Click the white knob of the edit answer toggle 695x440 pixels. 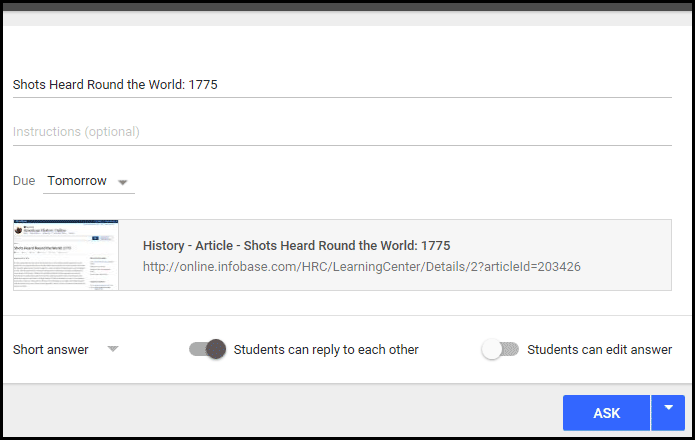tap(491, 349)
